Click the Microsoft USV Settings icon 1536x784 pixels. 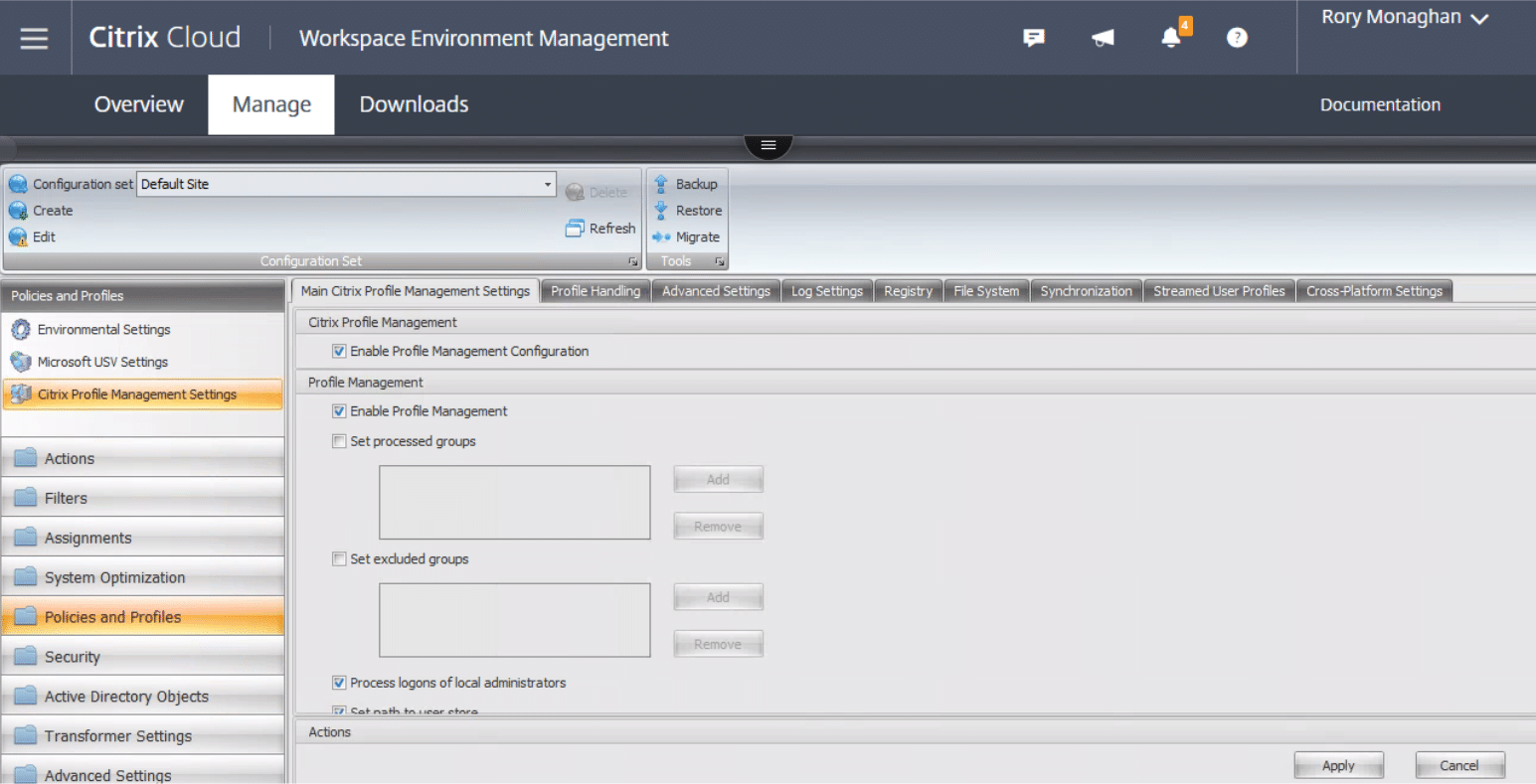pyautogui.click(x=21, y=362)
